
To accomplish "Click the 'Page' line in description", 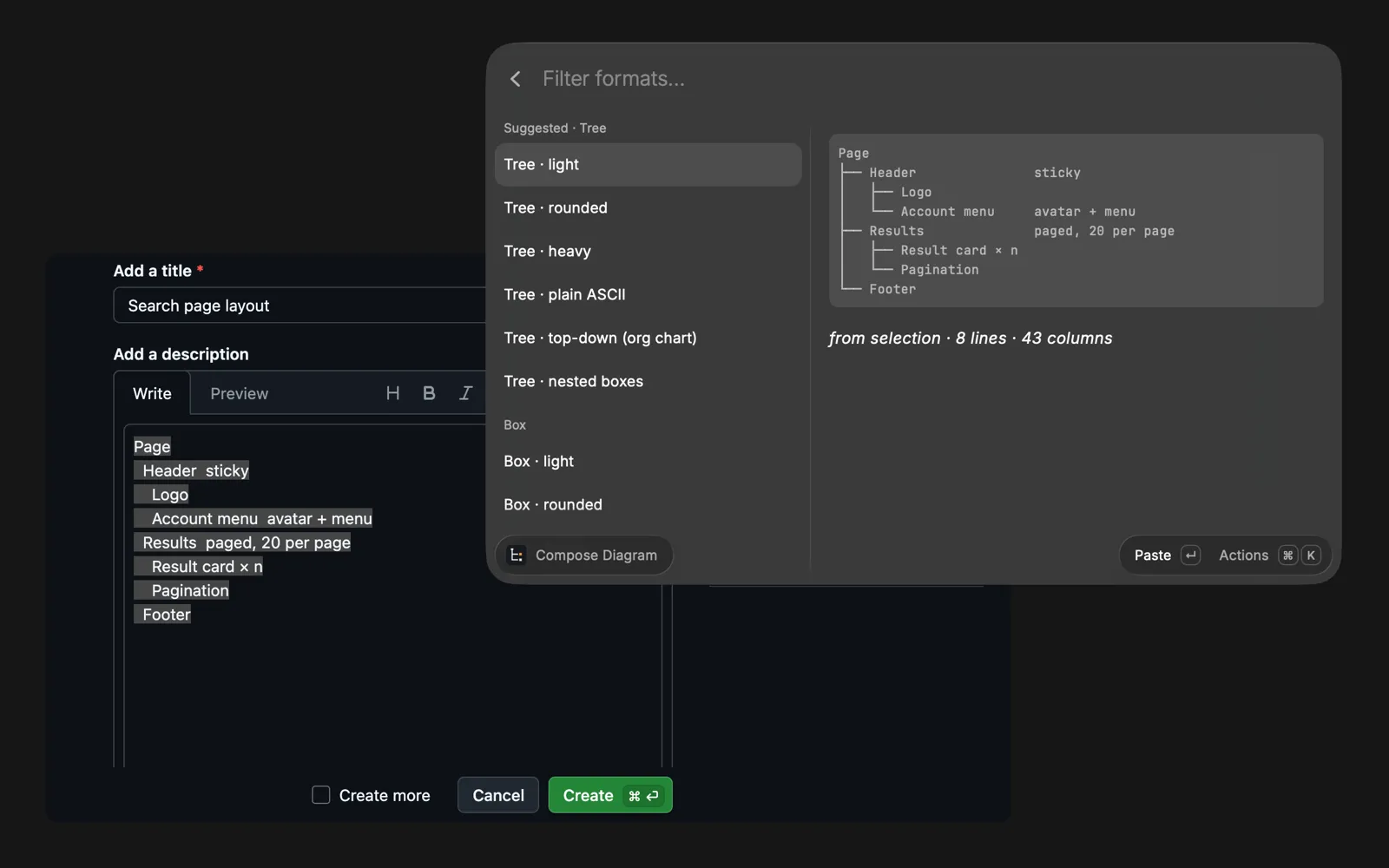I will click(152, 447).
